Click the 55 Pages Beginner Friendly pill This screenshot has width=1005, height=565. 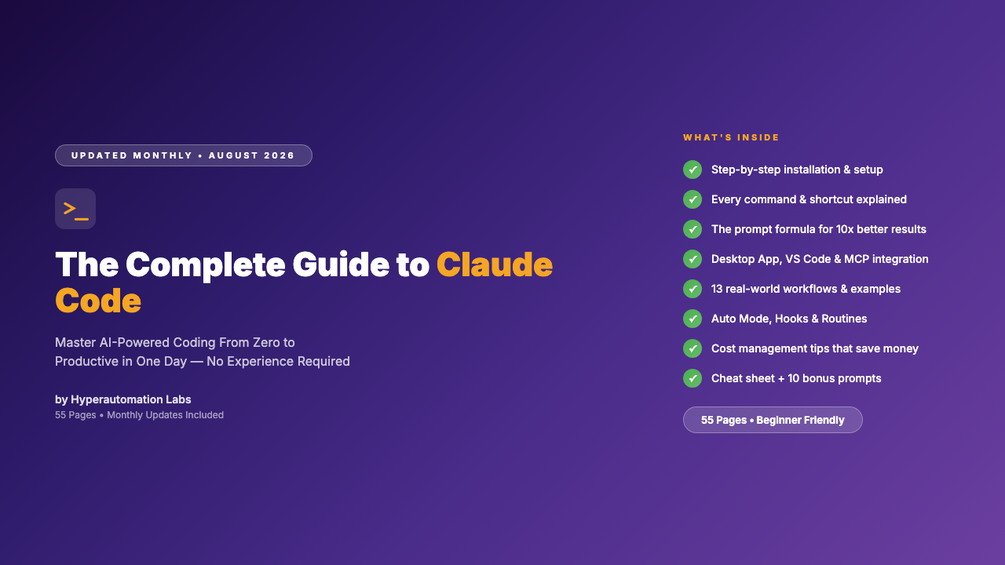tap(772, 420)
